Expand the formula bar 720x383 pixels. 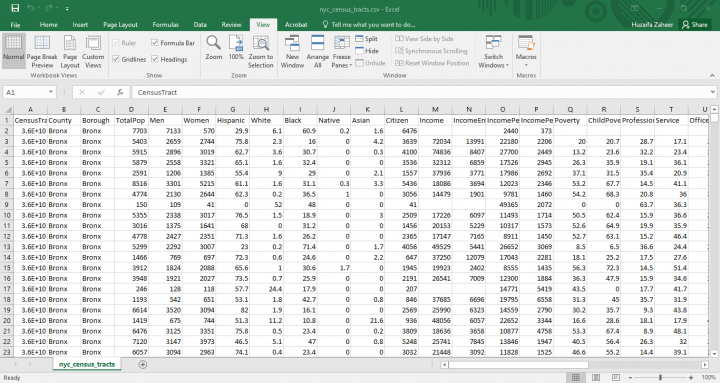[712, 92]
